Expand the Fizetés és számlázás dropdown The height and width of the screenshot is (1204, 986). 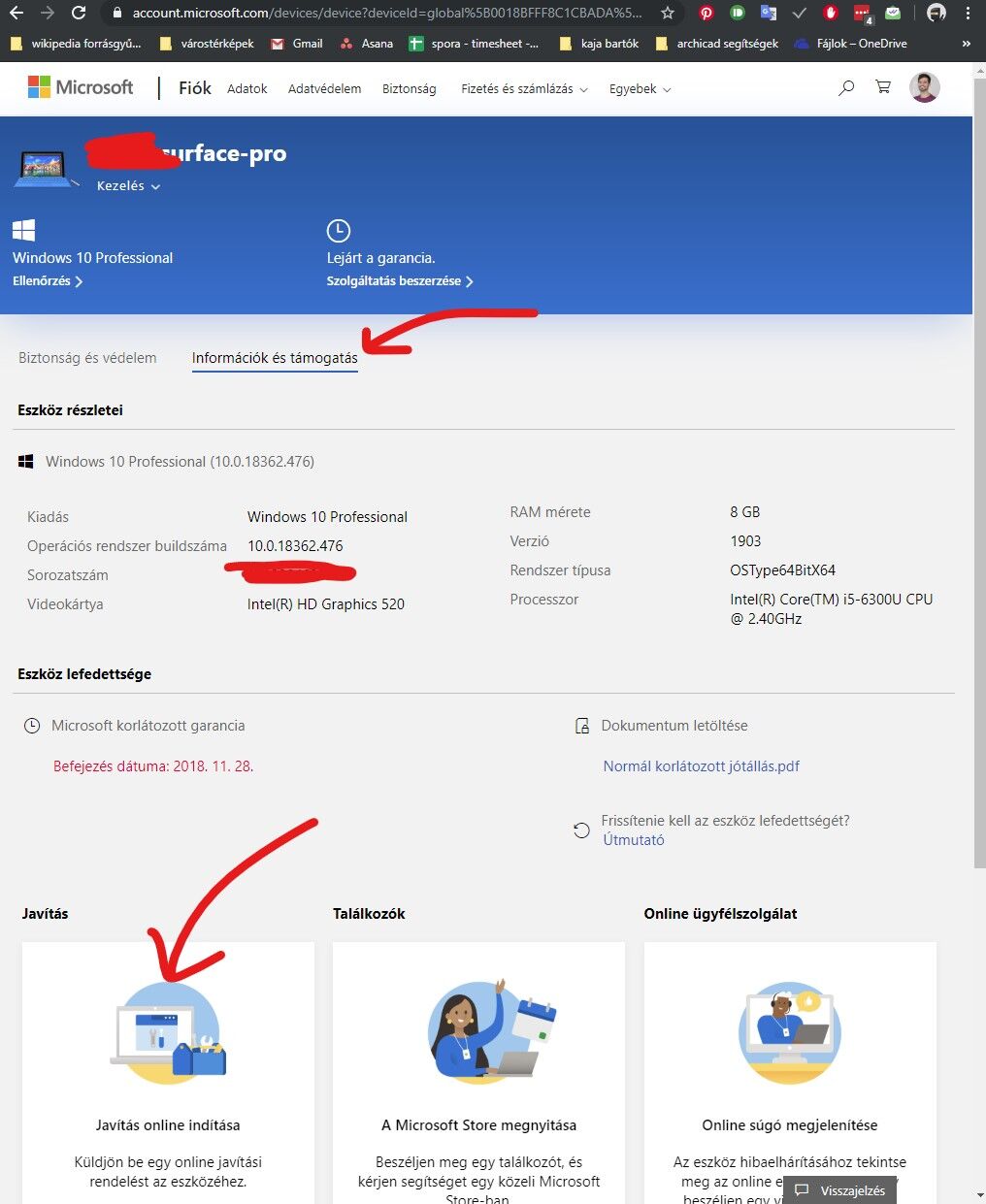pyautogui.click(x=524, y=88)
